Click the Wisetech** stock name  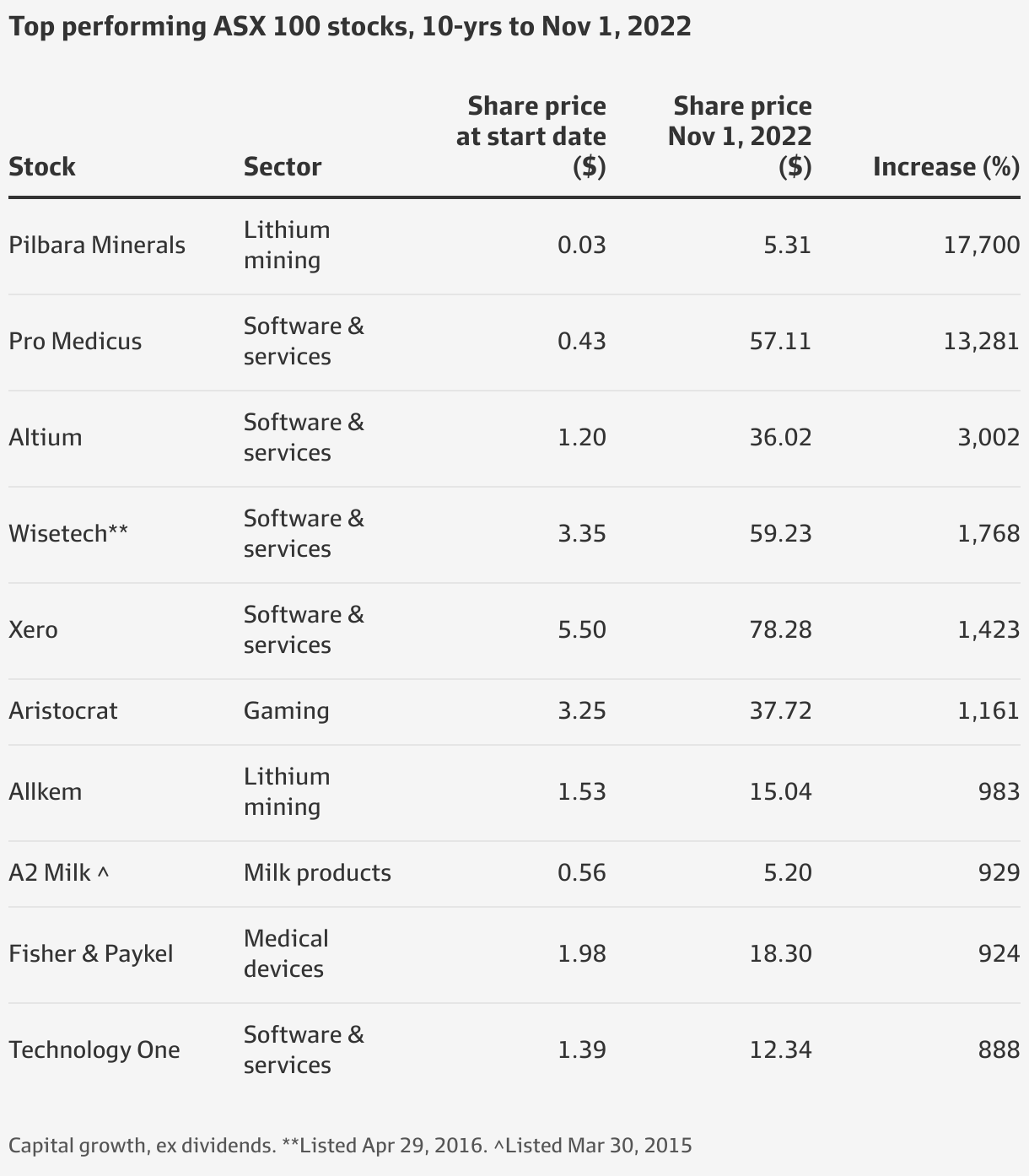click(68, 534)
